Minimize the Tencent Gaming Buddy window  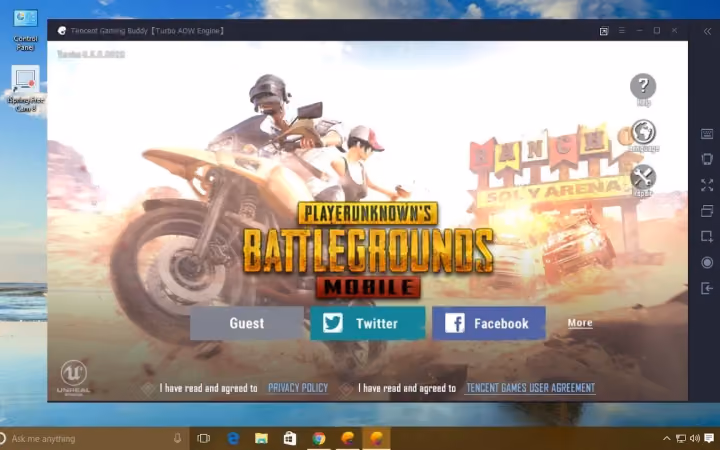tap(639, 30)
